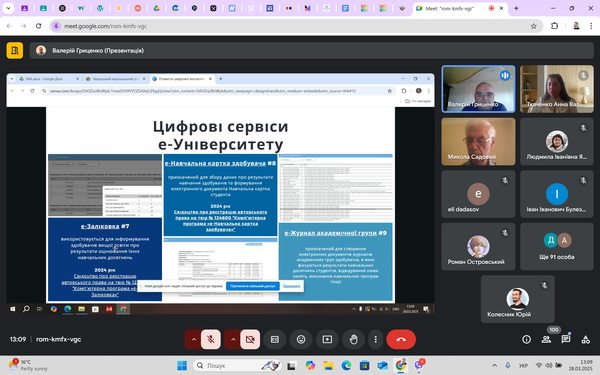Expand audio settings arrow beside microphone
The height and width of the screenshot is (375, 600).
tap(193, 339)
